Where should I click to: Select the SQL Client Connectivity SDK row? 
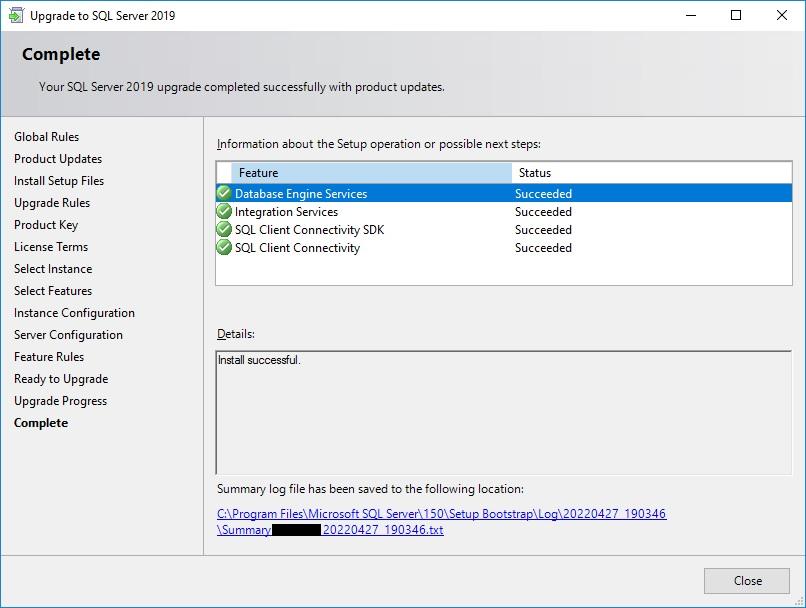309,230
